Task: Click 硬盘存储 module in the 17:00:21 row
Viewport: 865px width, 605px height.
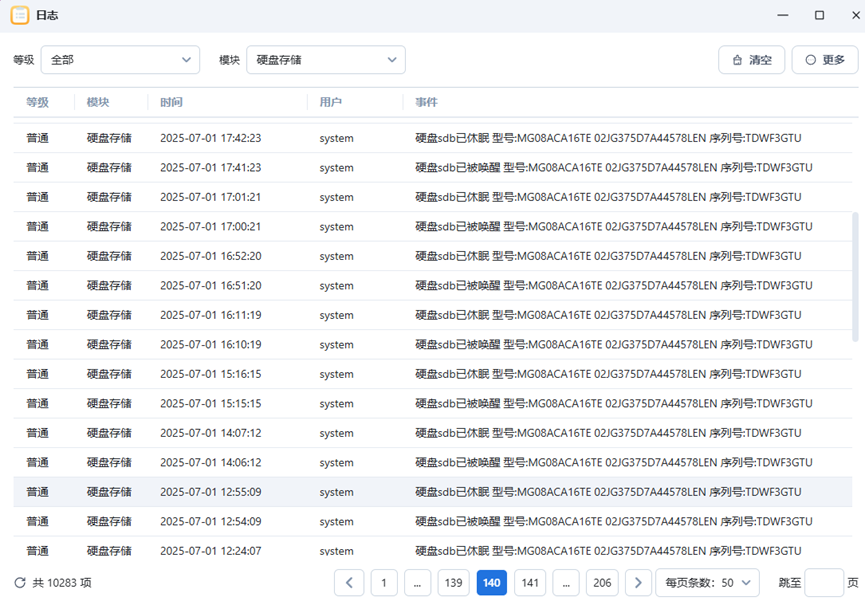Action: click(109, 227)
